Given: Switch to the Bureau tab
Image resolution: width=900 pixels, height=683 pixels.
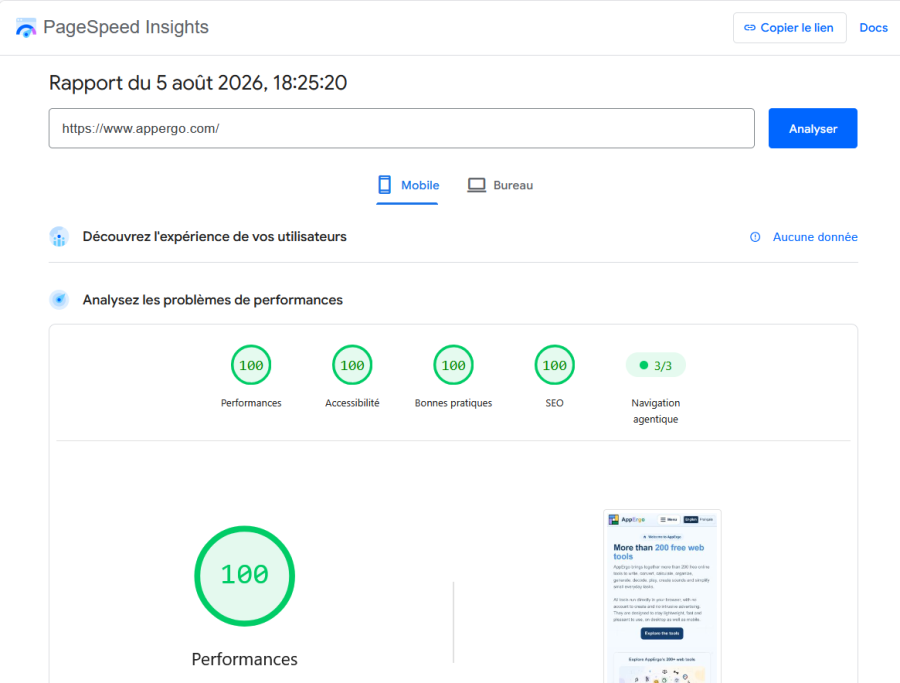Looking at the screenshot, I should [500, 185].
